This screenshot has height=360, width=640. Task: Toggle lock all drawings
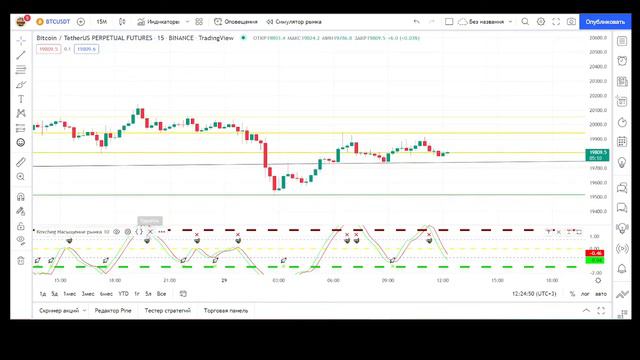(21, 226)
